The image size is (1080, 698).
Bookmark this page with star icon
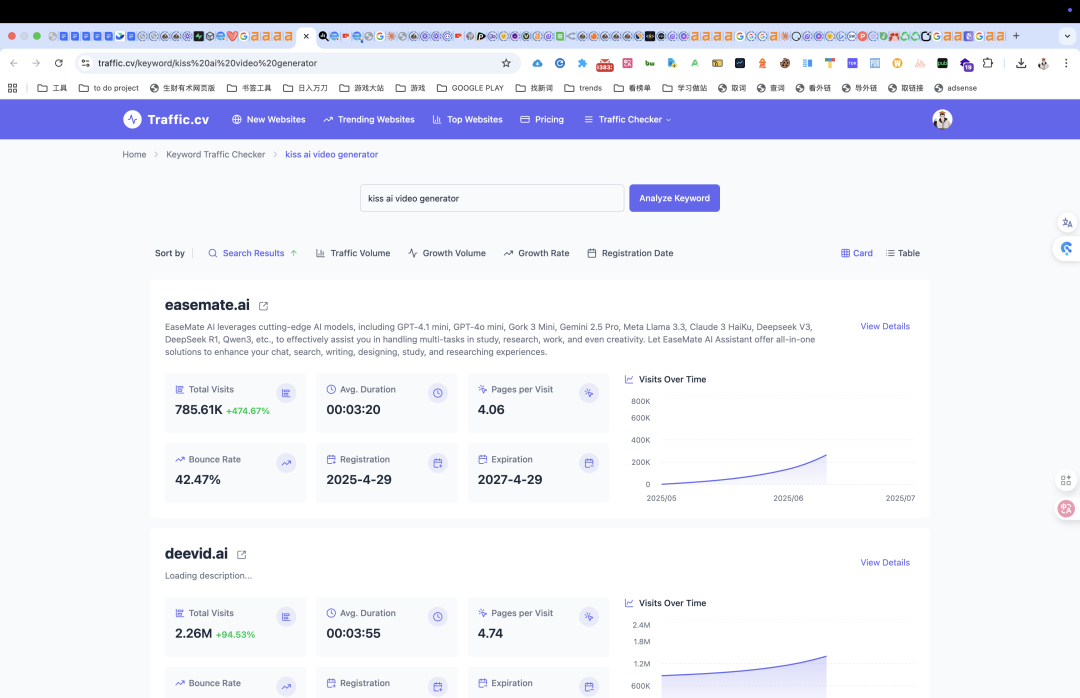click(x=506, y=63)
